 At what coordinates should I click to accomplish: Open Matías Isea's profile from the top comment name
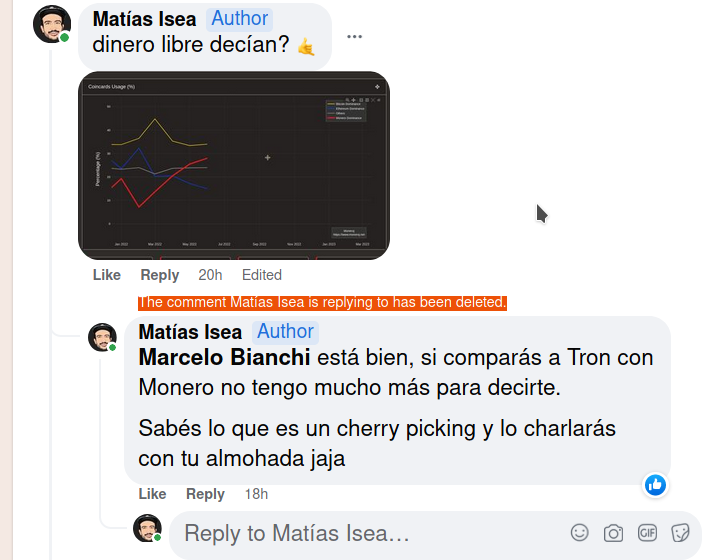143,19
